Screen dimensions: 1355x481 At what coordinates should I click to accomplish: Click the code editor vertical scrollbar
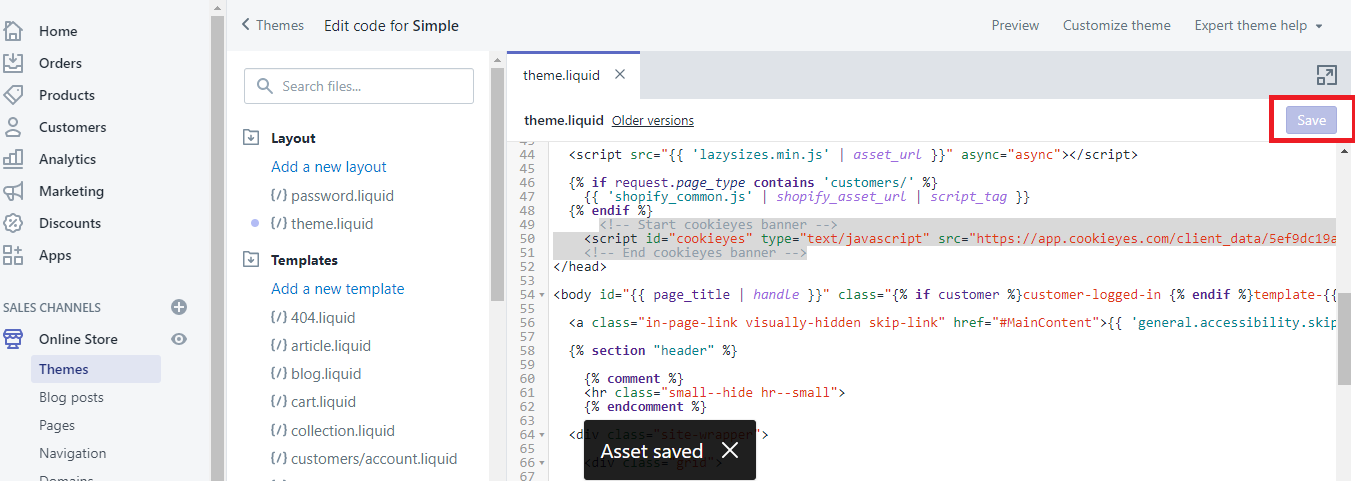pyautogui.click(x=1345, y=340)
